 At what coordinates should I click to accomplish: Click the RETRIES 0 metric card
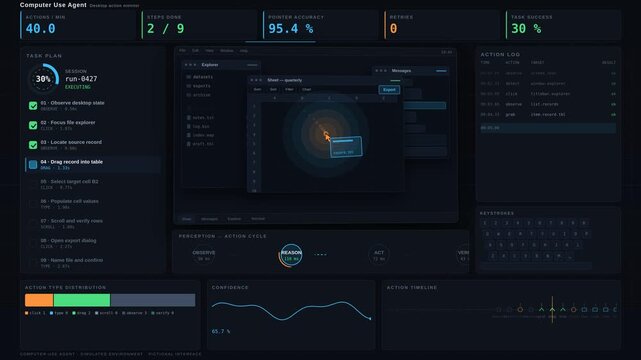442,25
